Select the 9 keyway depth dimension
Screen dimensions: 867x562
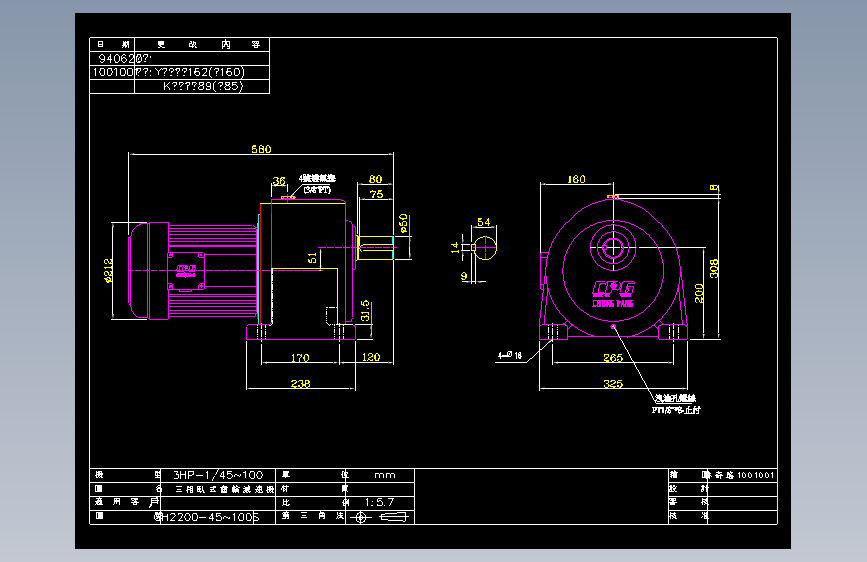pyautogui.click(x=464, y=275)
